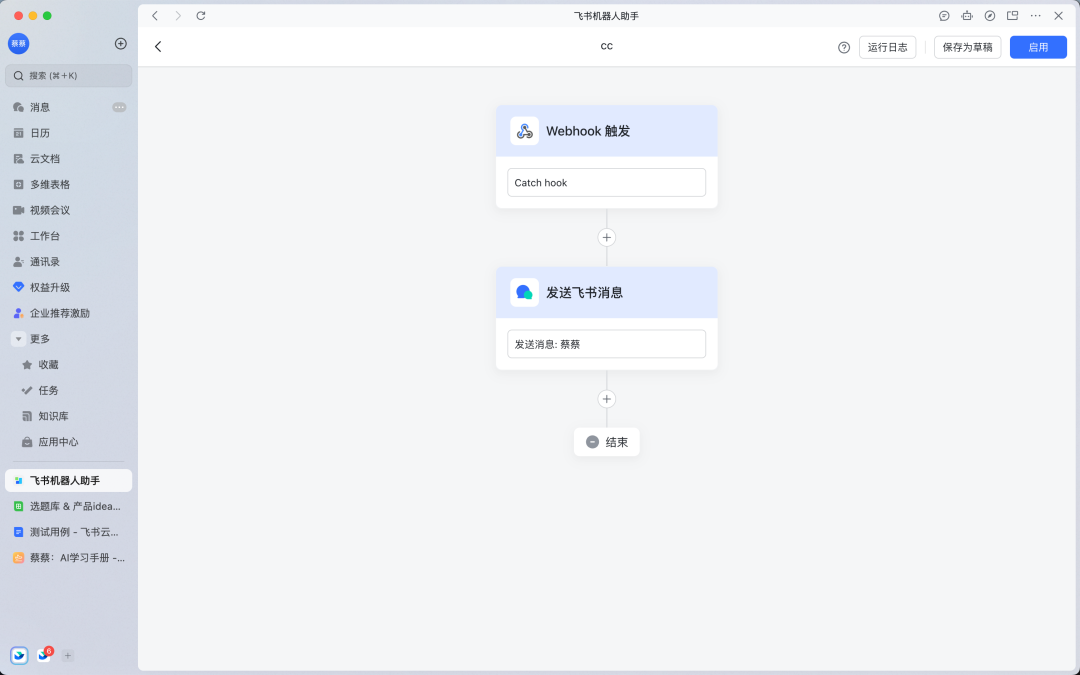Open the chat bubble icon in title bar

point(944,16)
